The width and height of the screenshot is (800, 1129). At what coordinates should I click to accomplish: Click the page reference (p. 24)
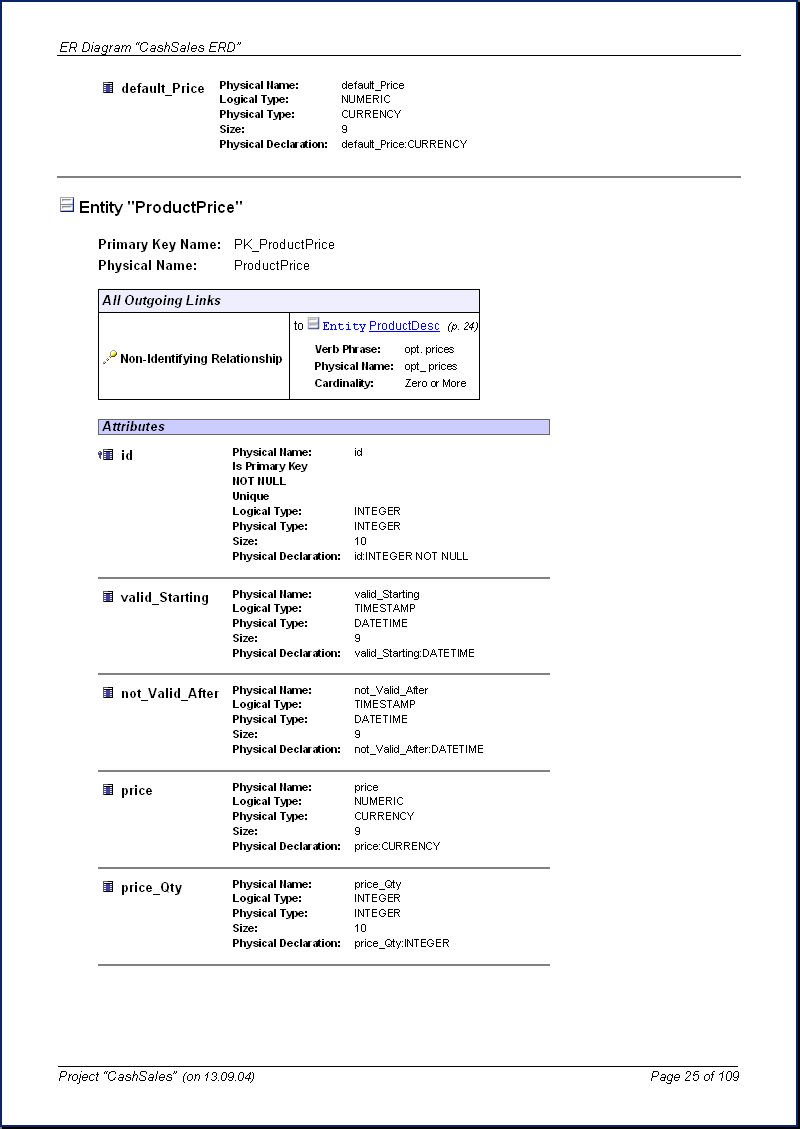[462, 327]
